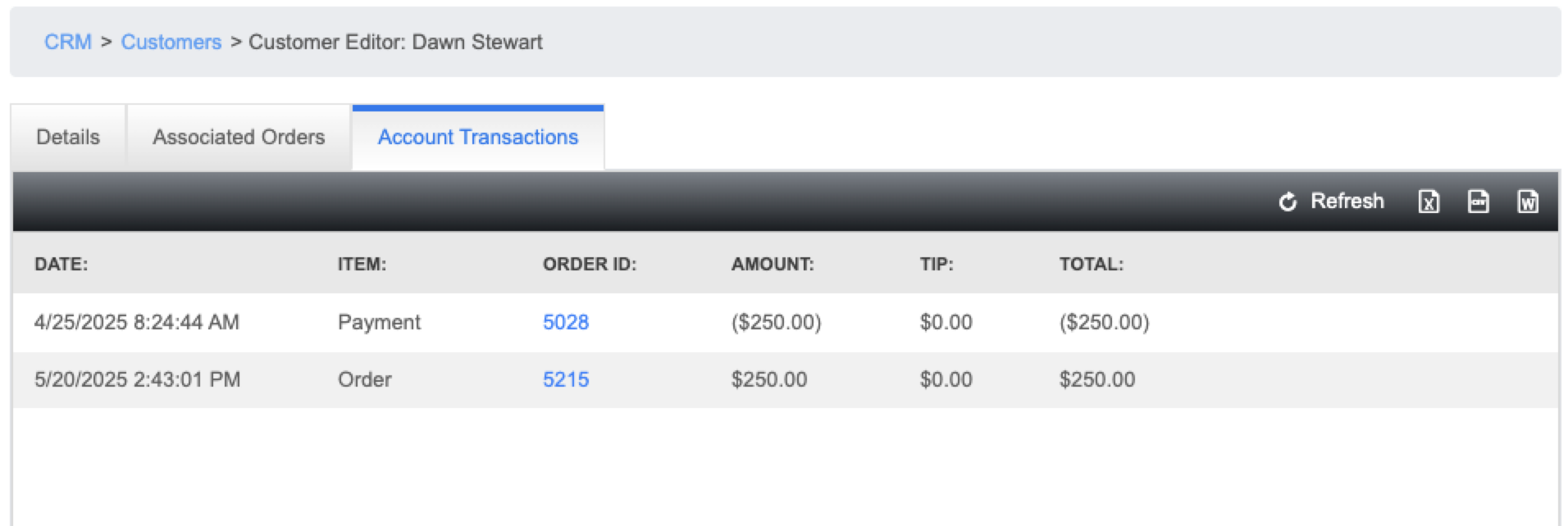Select the Payment transaction row
The height and width of the screenshot is (526, 1568).
click(x=786, y=322)
